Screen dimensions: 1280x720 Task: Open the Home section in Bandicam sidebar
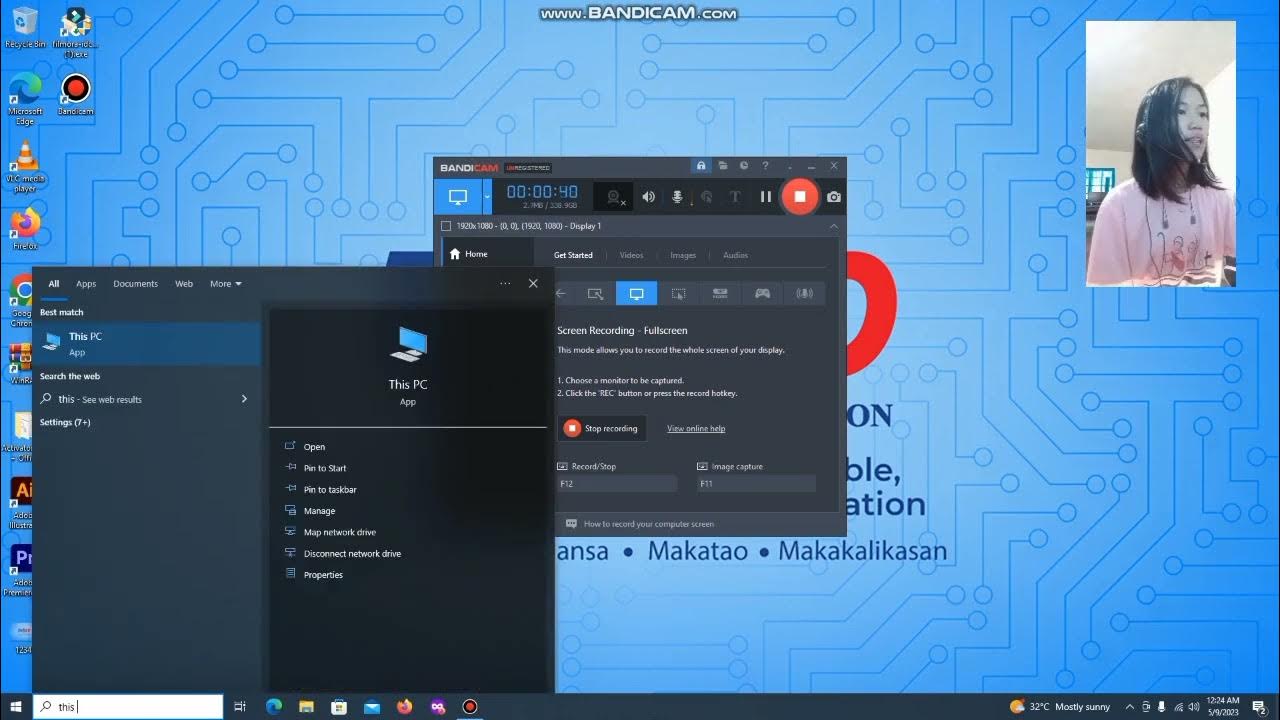[x=488, y=254]
